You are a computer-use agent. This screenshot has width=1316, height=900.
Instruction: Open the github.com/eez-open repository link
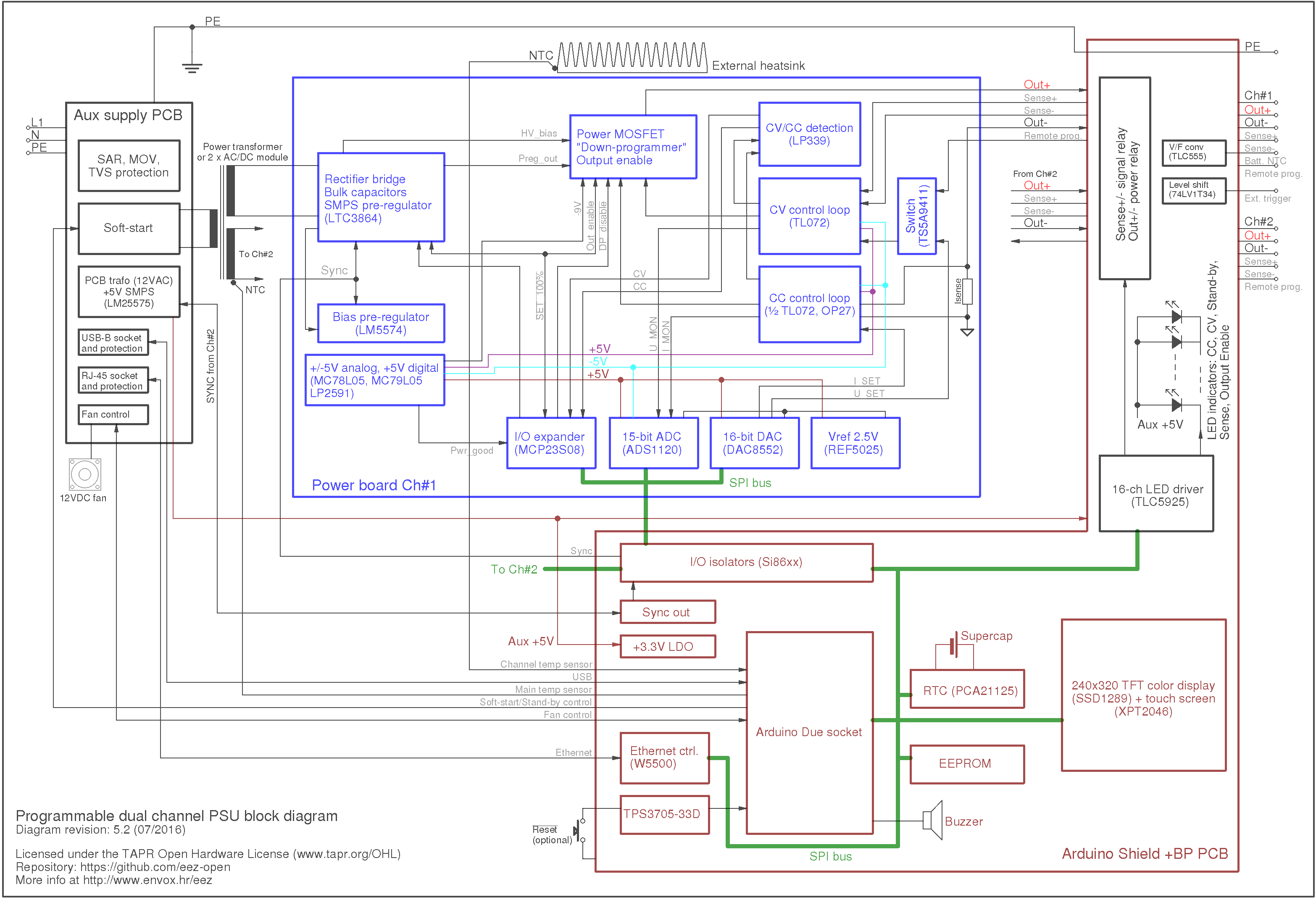pos(155,867)
